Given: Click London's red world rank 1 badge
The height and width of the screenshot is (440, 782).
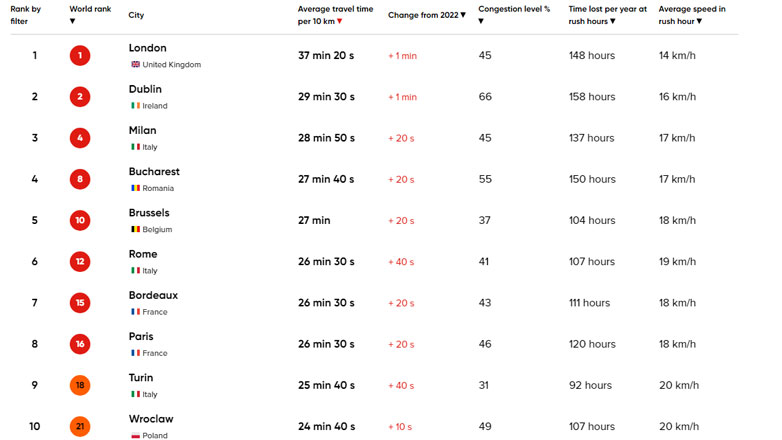Looking at the screenshot, I should (80, 56).
